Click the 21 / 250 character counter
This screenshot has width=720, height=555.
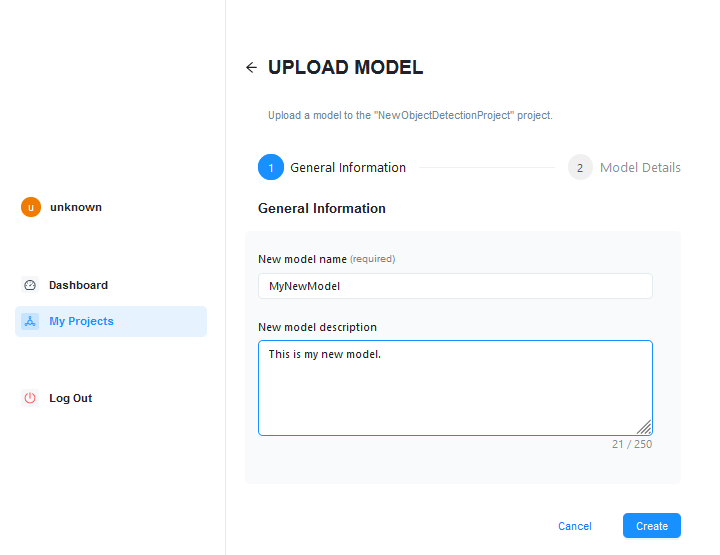[632, 444]
